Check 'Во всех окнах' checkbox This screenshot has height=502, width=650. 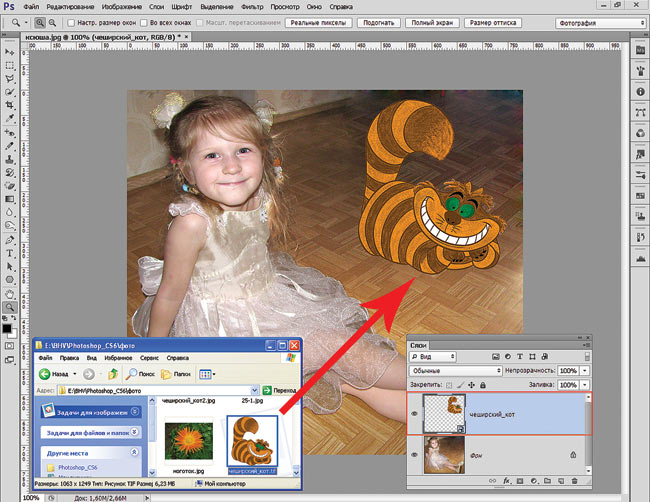(144, 23)
